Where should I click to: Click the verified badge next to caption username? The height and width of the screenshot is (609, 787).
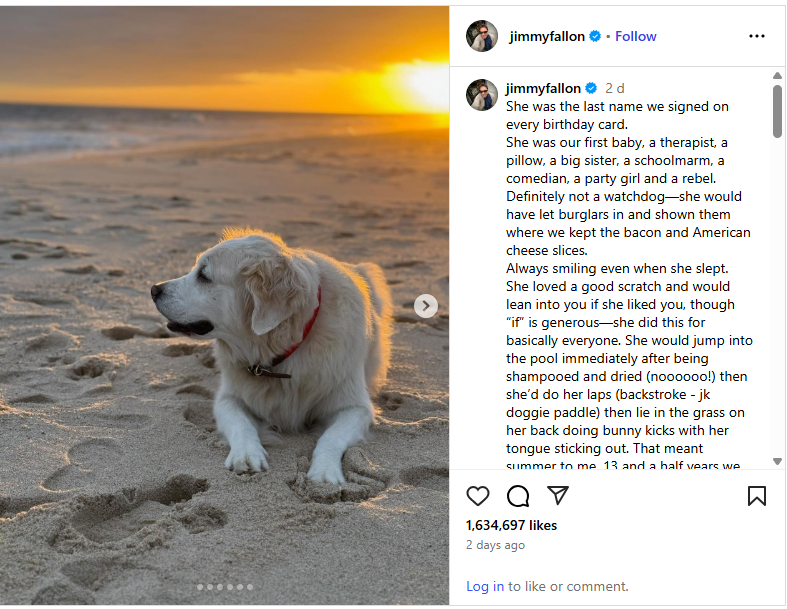[591, 88]
